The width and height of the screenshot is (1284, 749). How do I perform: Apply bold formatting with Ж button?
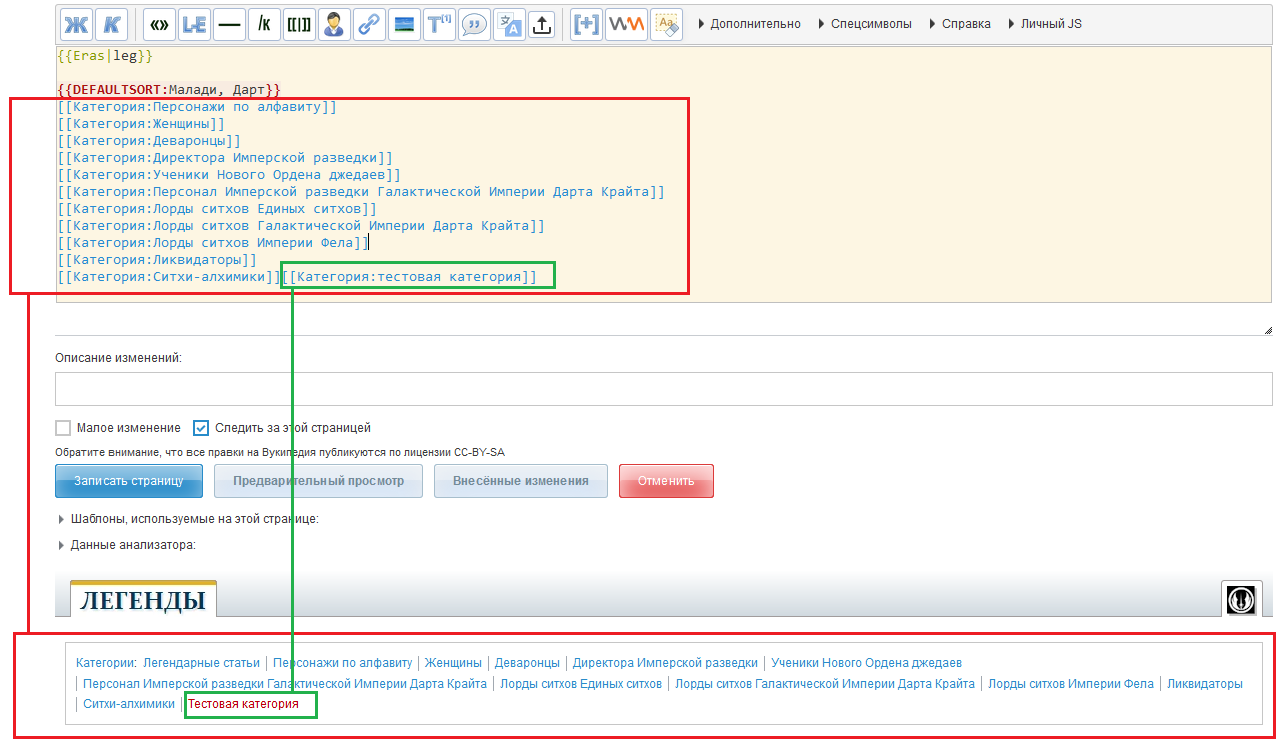point(76,25)
